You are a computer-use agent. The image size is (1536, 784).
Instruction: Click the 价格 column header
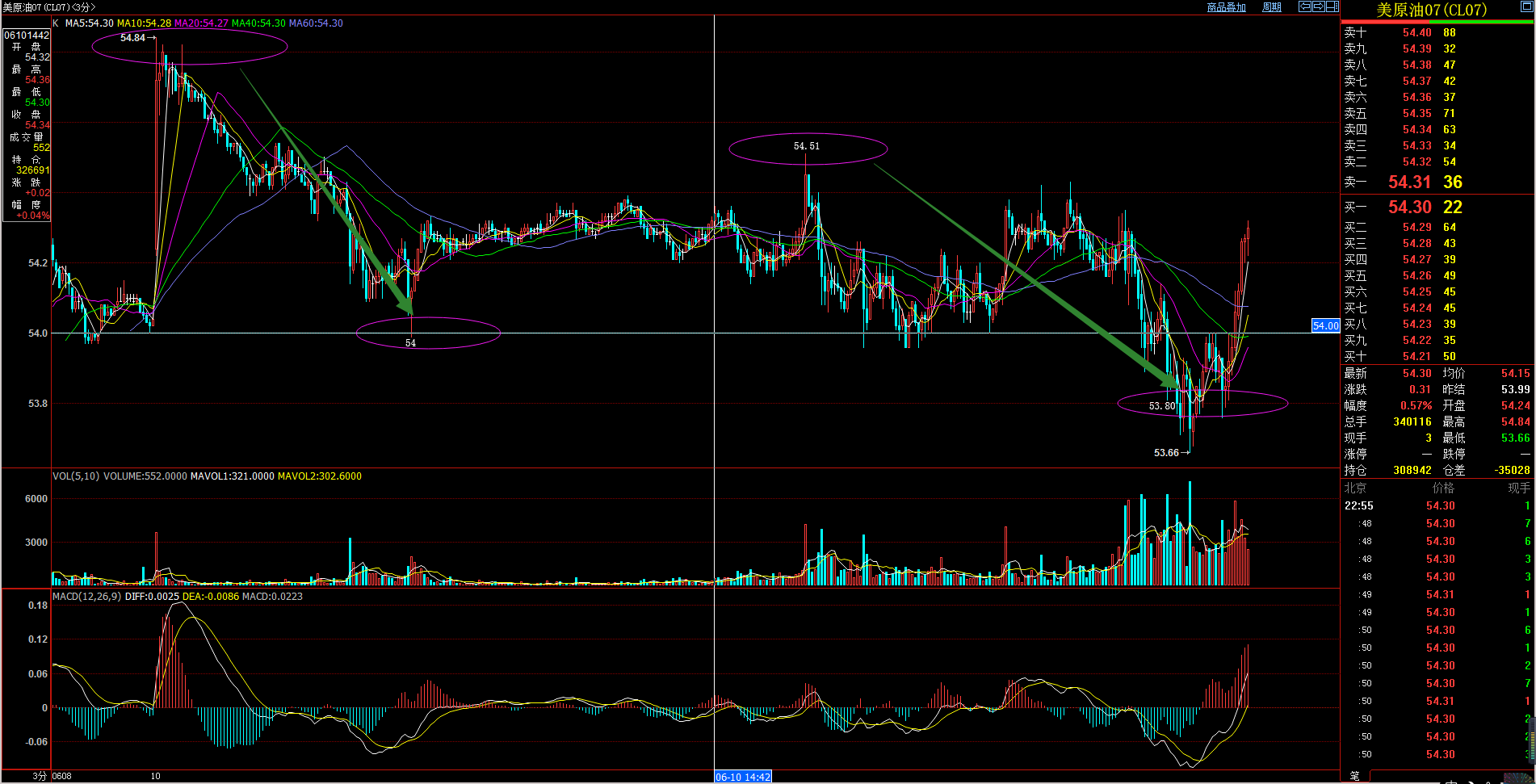[1443, 488]
